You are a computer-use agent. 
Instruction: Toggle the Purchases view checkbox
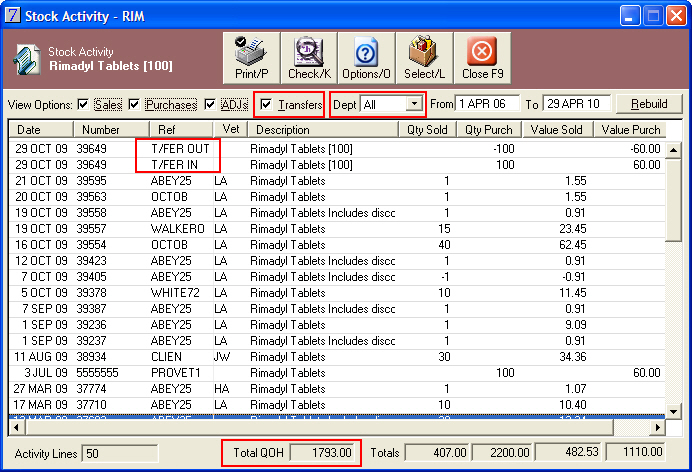point(134,105)
